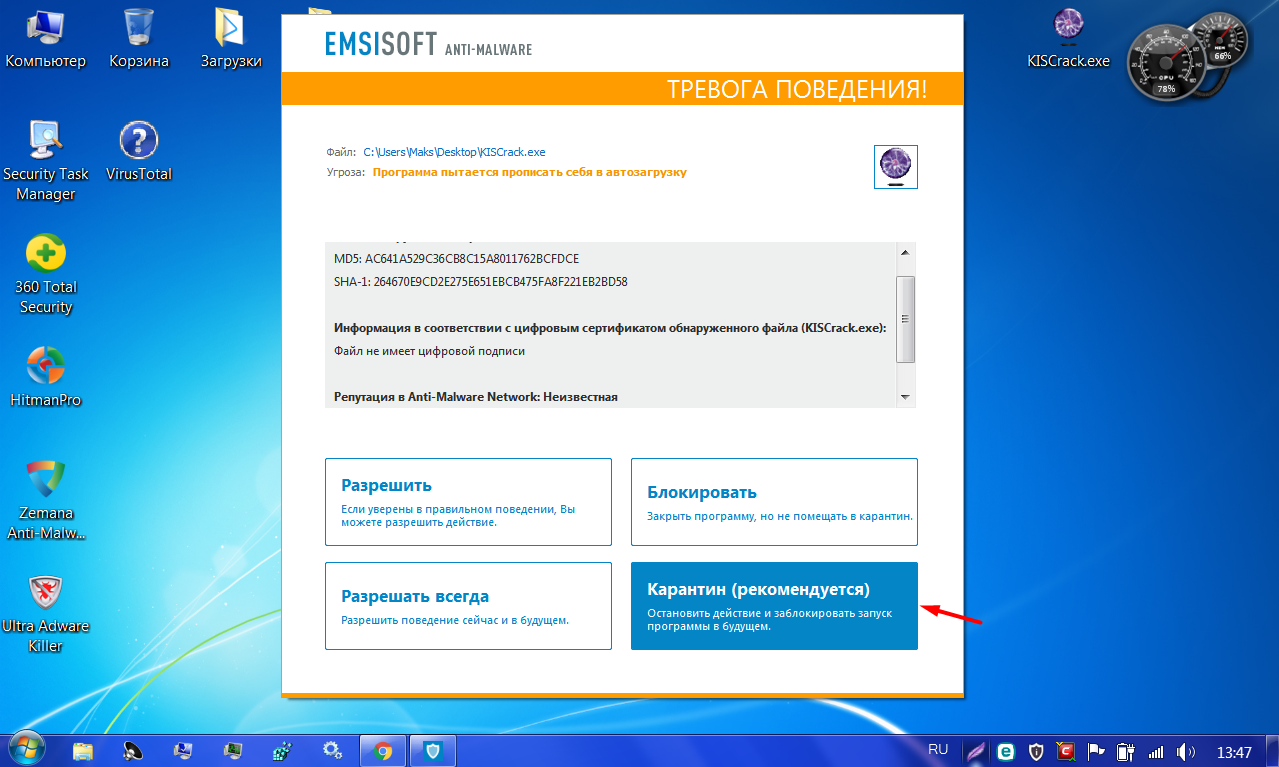
Task: Open the Action Center flag tray icon
Action: (1096, 750)
